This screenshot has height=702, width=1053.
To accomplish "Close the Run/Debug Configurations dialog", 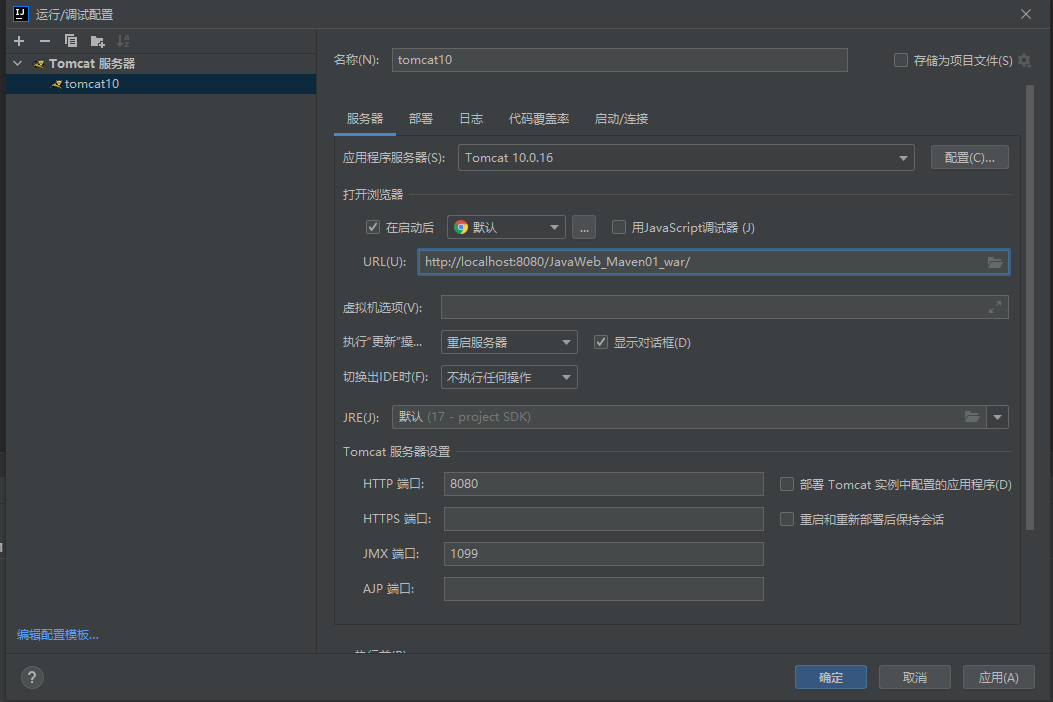I will pos(1025,14).
